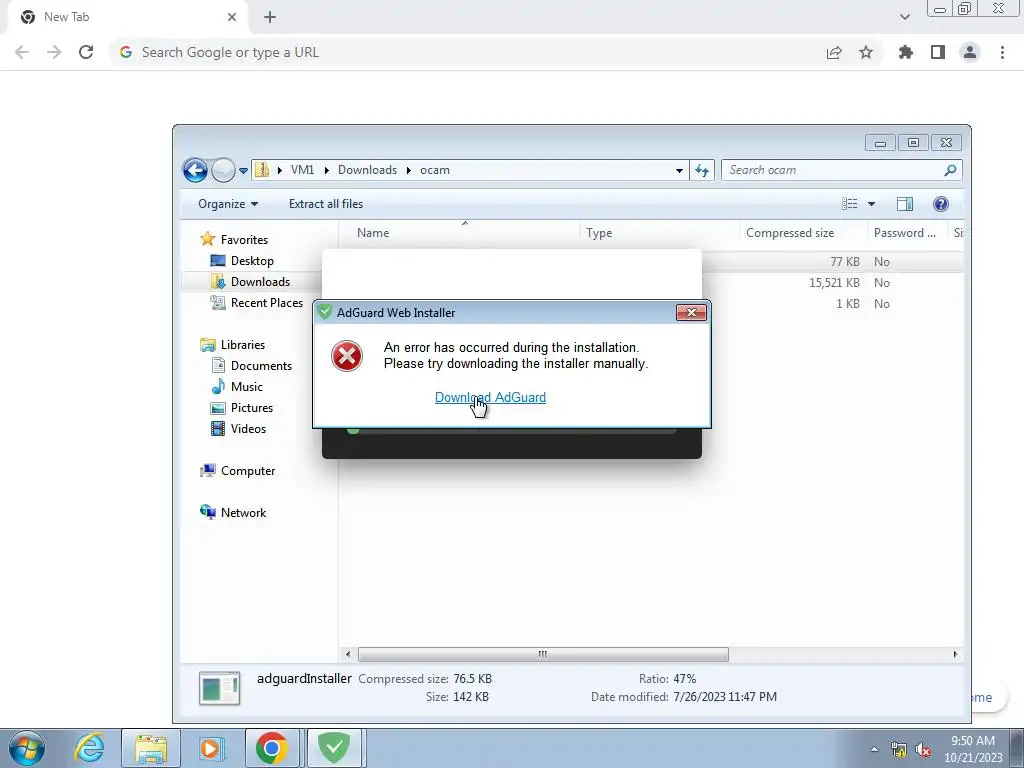Open Music library

coord(246,387)
